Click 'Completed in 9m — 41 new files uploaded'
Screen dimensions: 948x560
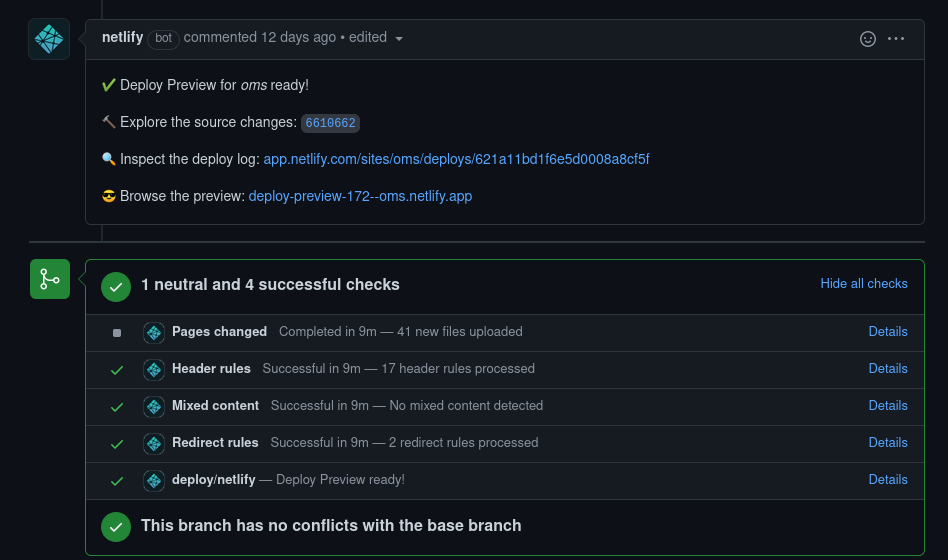(x=400, y=331)
